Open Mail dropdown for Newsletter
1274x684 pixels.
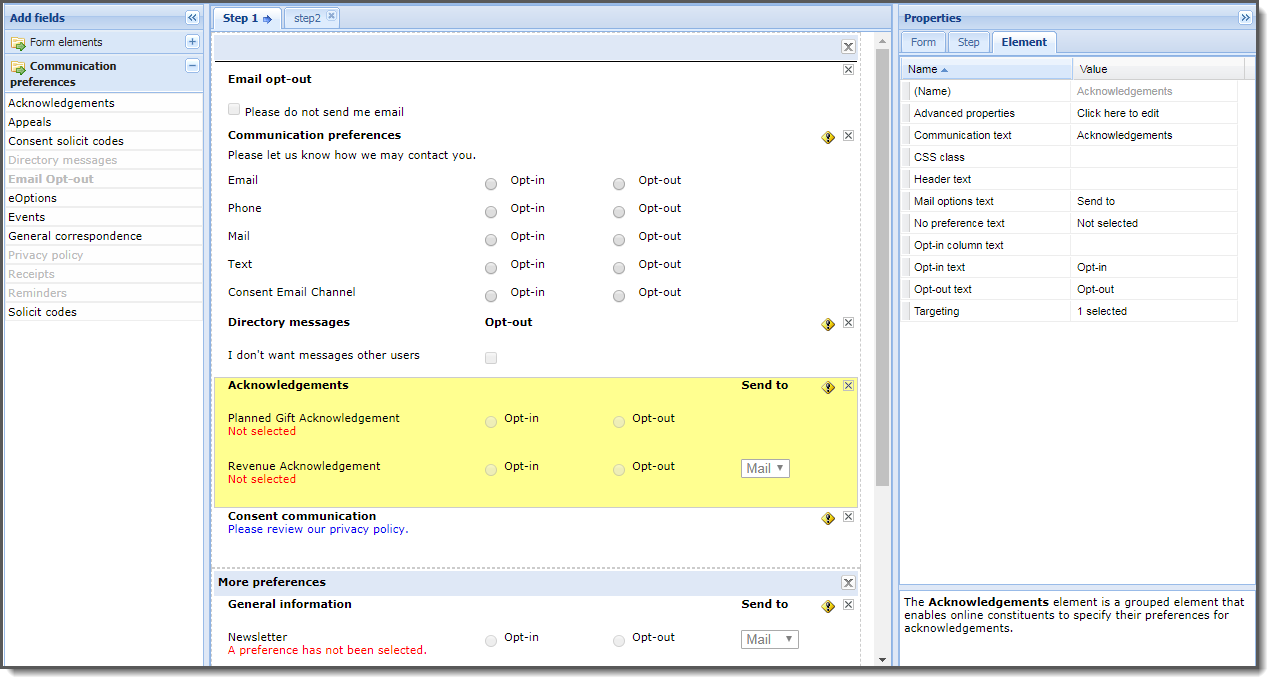click(770, 639)
